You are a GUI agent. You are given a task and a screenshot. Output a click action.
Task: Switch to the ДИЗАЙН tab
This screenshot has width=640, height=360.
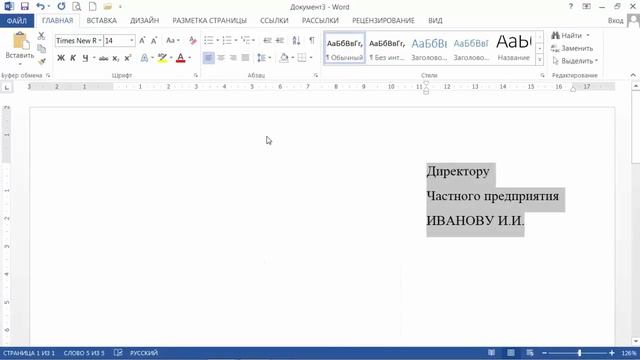(144, 20)
